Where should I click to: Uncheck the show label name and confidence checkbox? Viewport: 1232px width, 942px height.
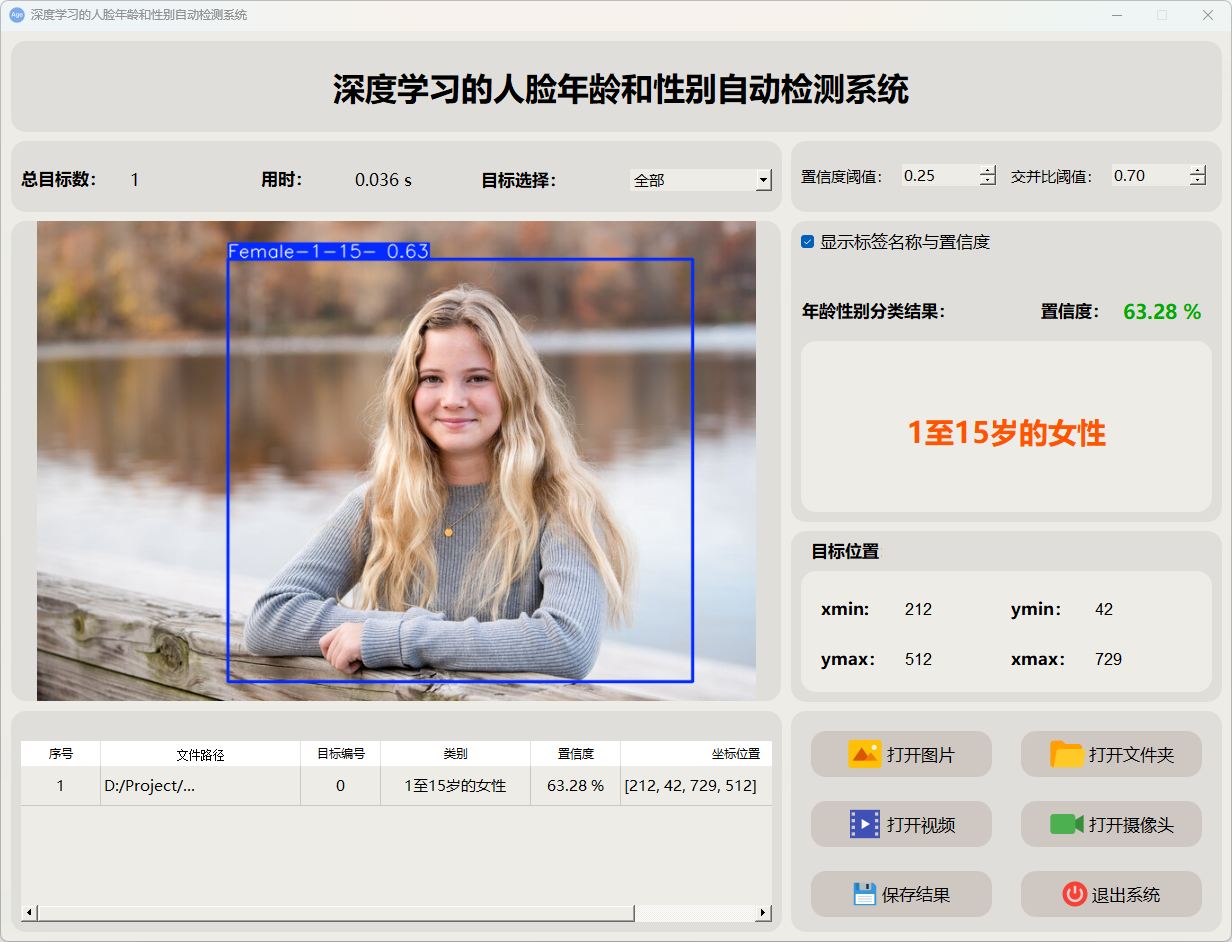point(808,242)
